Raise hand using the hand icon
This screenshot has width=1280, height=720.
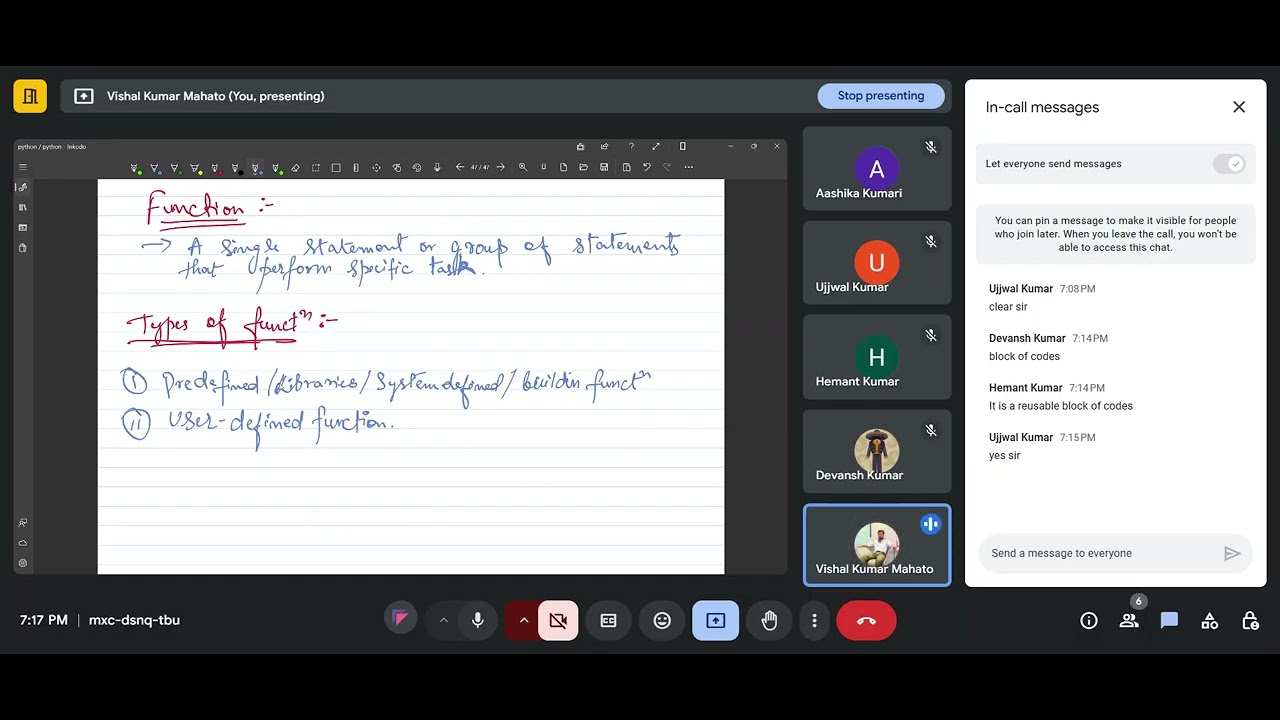click(x=769, y=620)
